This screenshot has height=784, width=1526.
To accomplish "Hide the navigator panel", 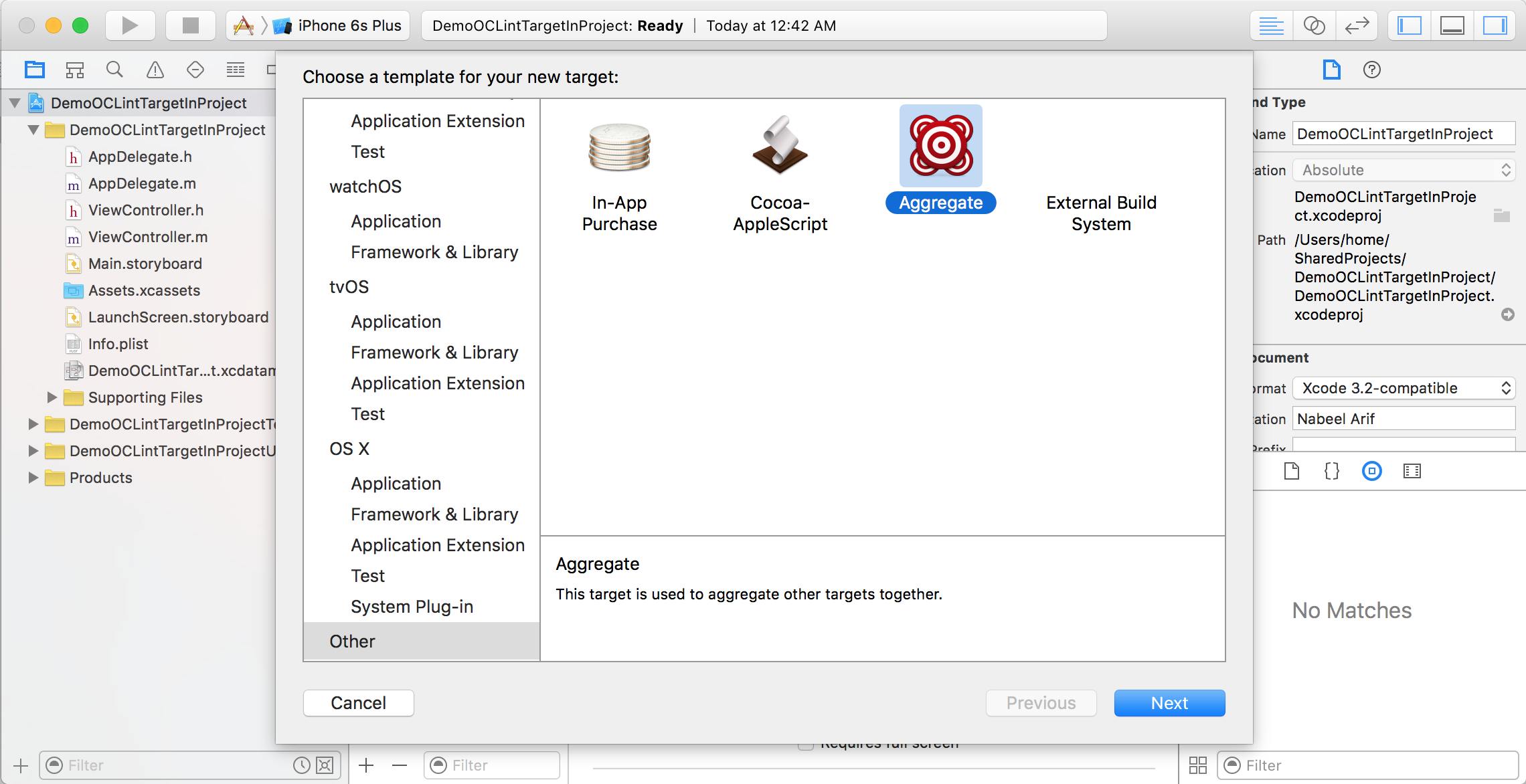I will coord(1408,25).
